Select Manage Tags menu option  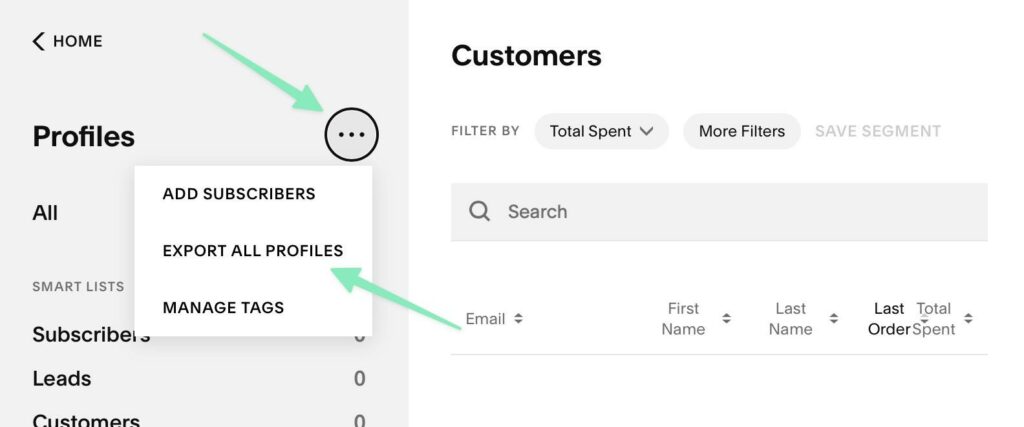click(223, 307)
